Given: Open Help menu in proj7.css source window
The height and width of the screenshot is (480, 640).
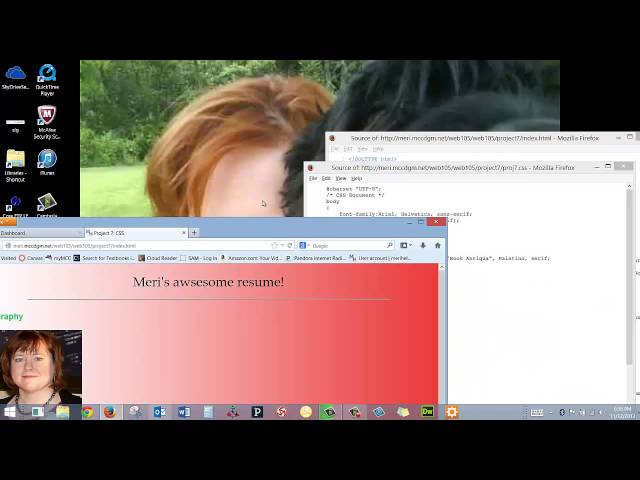Looking at the screenshot, I should coord(356,178).
